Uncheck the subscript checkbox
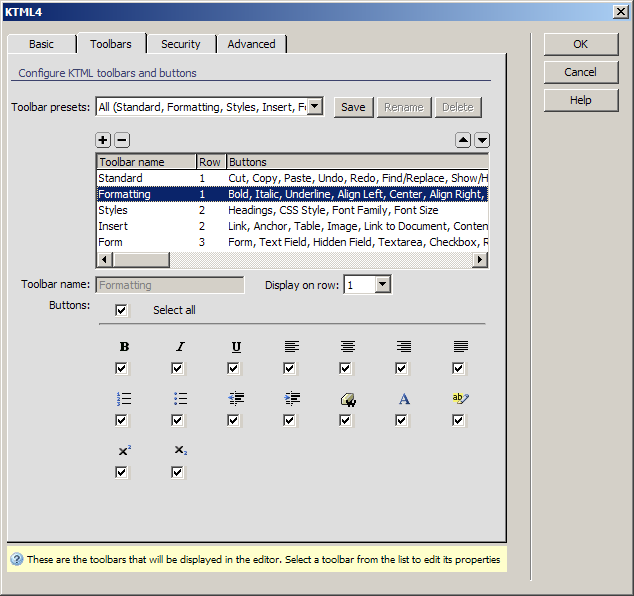 177,472
